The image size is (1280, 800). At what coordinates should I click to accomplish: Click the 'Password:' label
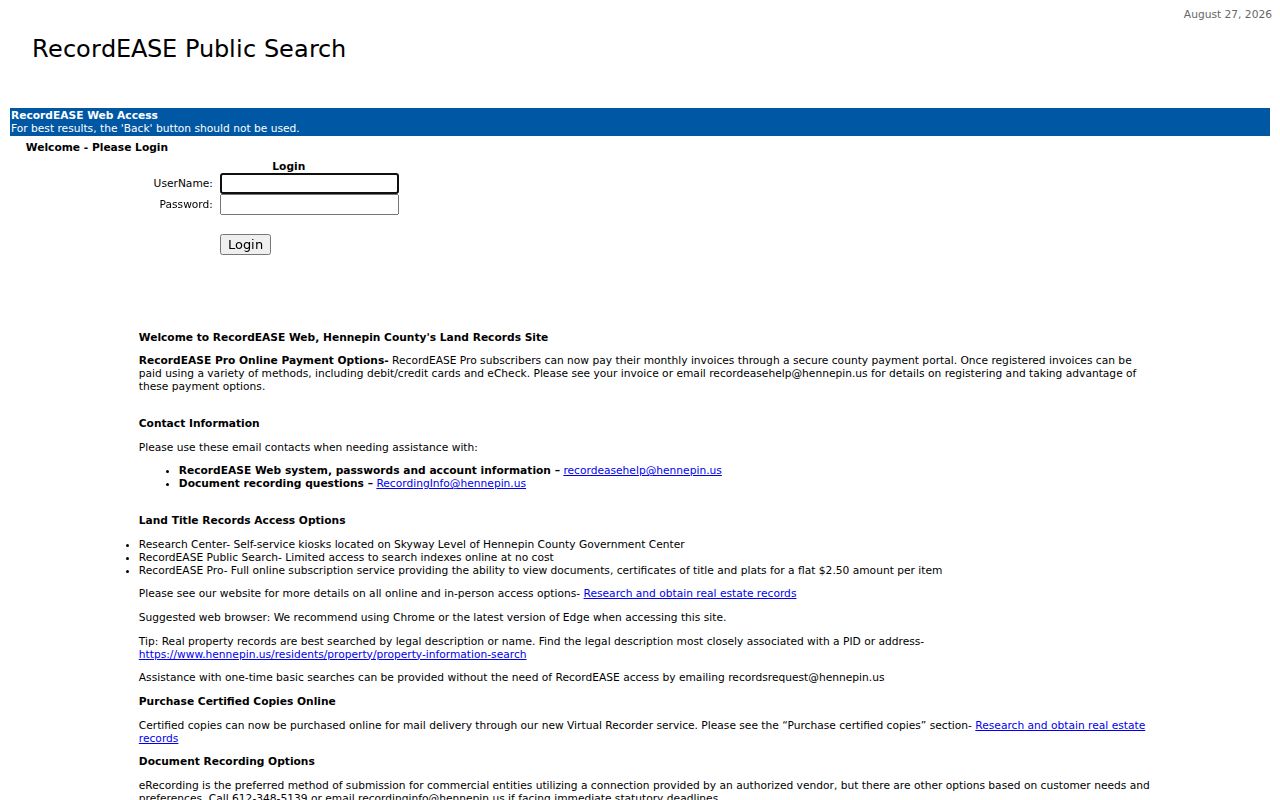coord(186,204)
